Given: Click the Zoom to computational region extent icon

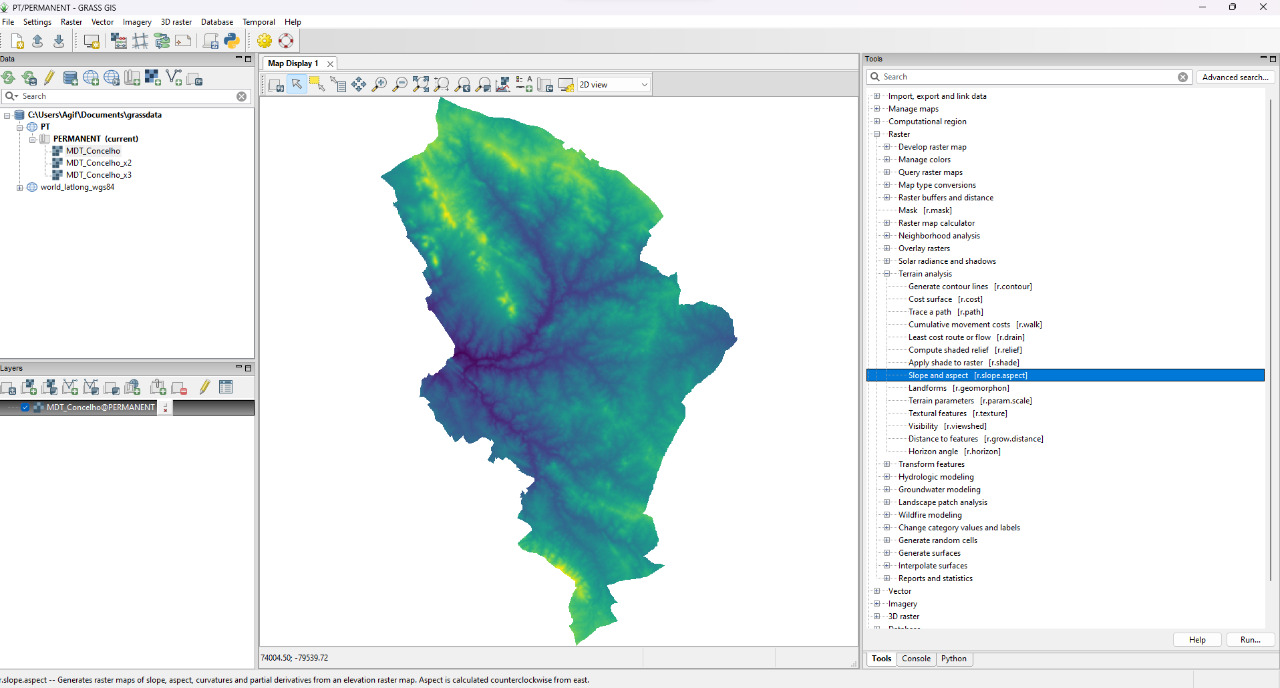Looking at the screenshot, I should 441,85.
